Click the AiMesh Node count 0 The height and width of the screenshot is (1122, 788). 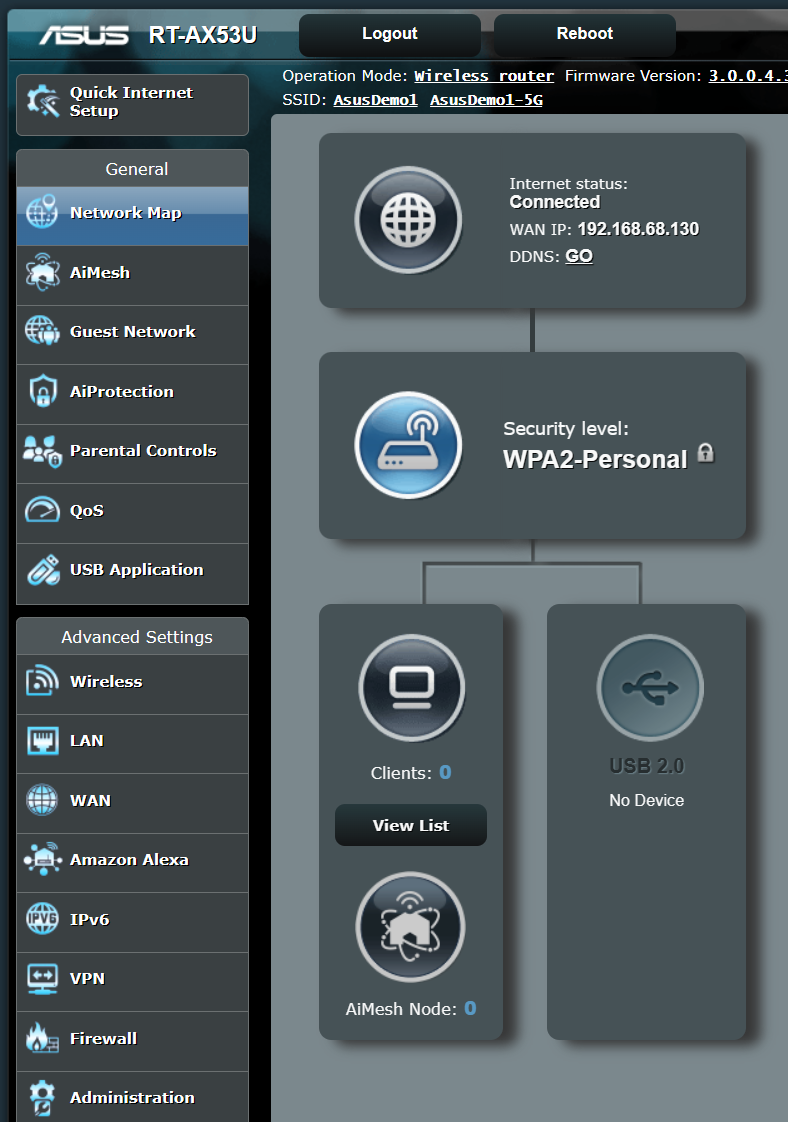pyautogui.click(x=470, y=1008)
